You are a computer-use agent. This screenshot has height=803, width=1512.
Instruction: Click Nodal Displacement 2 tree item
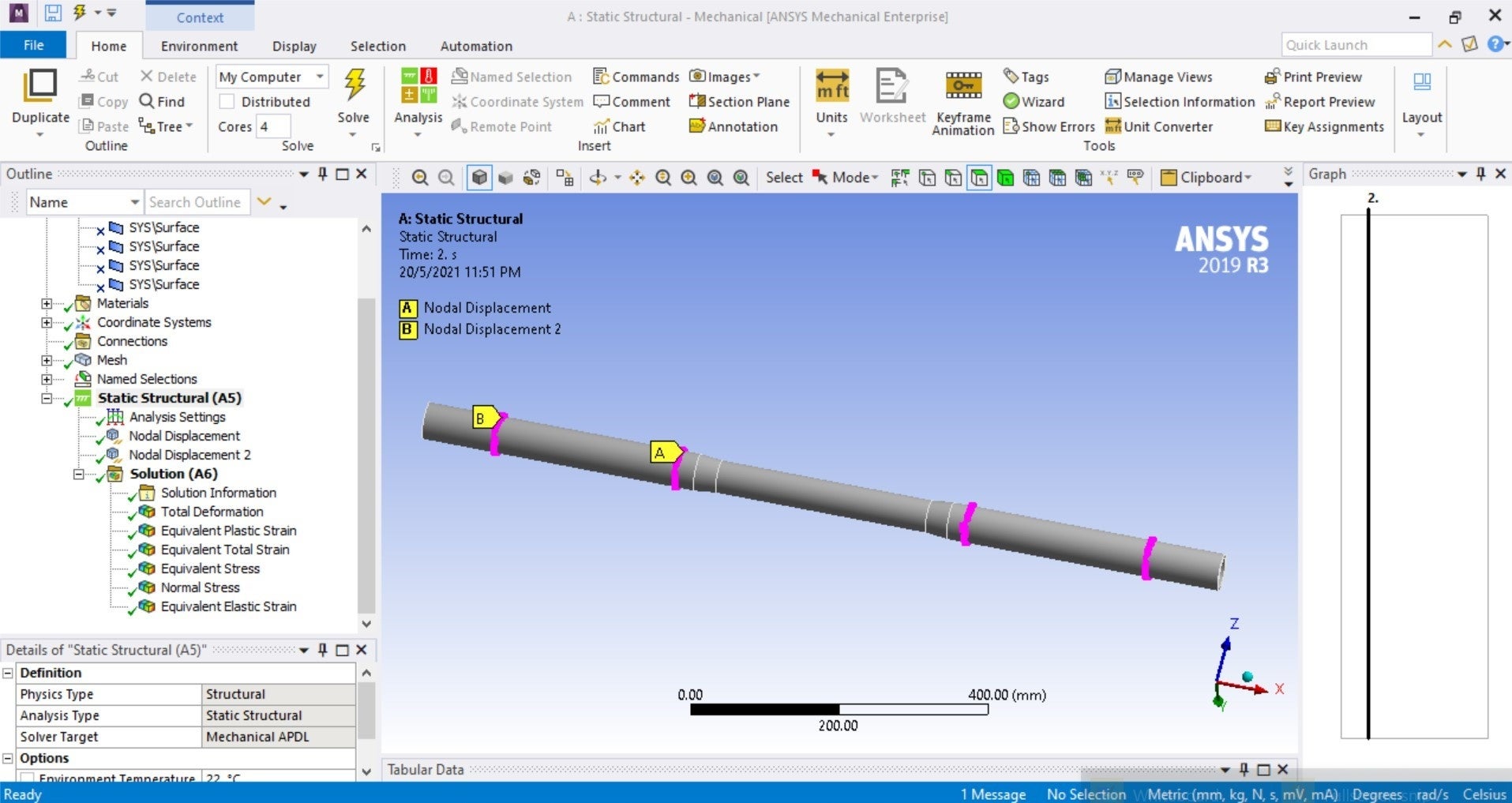click(189, 455)
